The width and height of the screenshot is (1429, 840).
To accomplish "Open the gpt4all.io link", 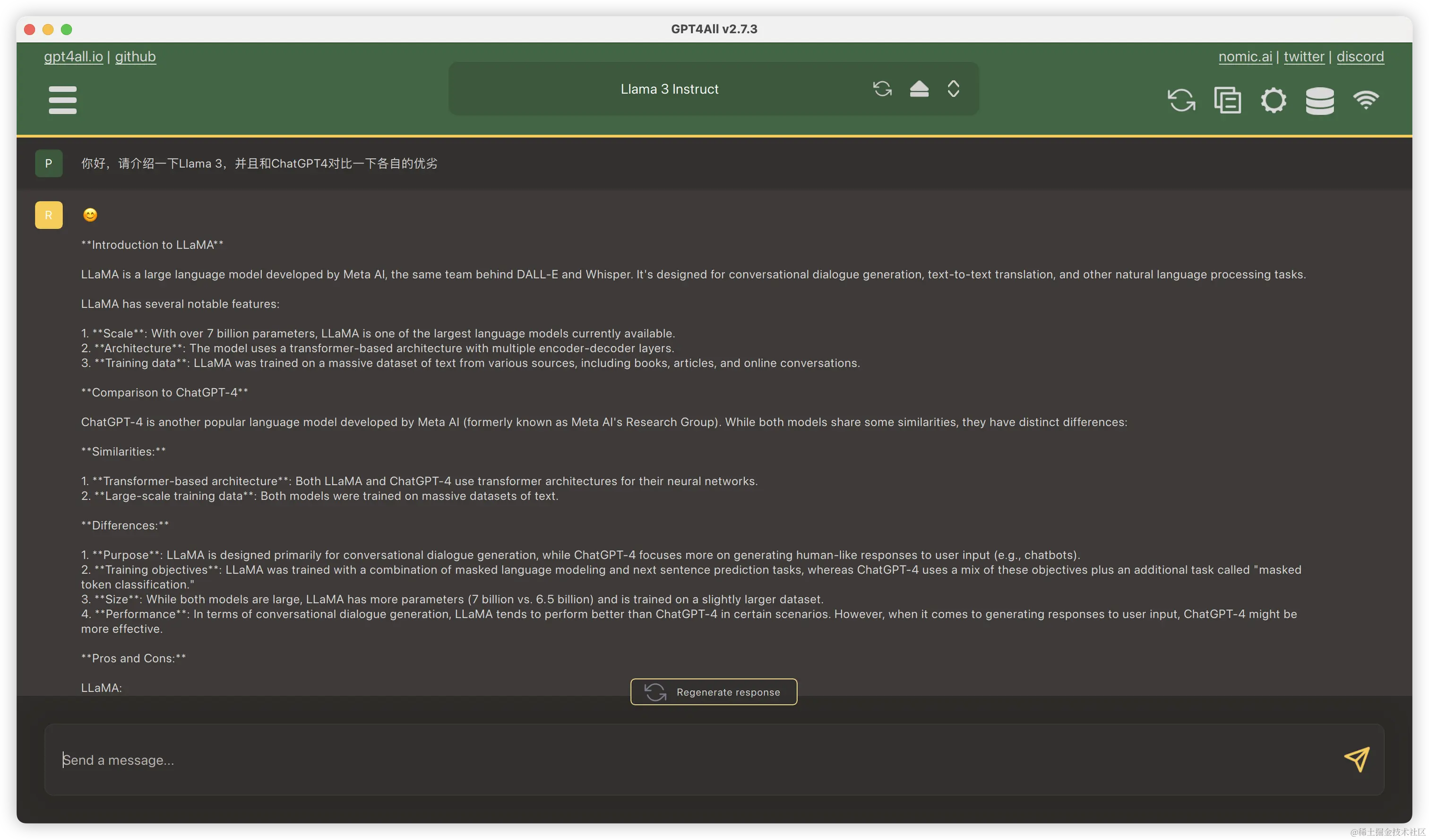I will tap(74, 57).
